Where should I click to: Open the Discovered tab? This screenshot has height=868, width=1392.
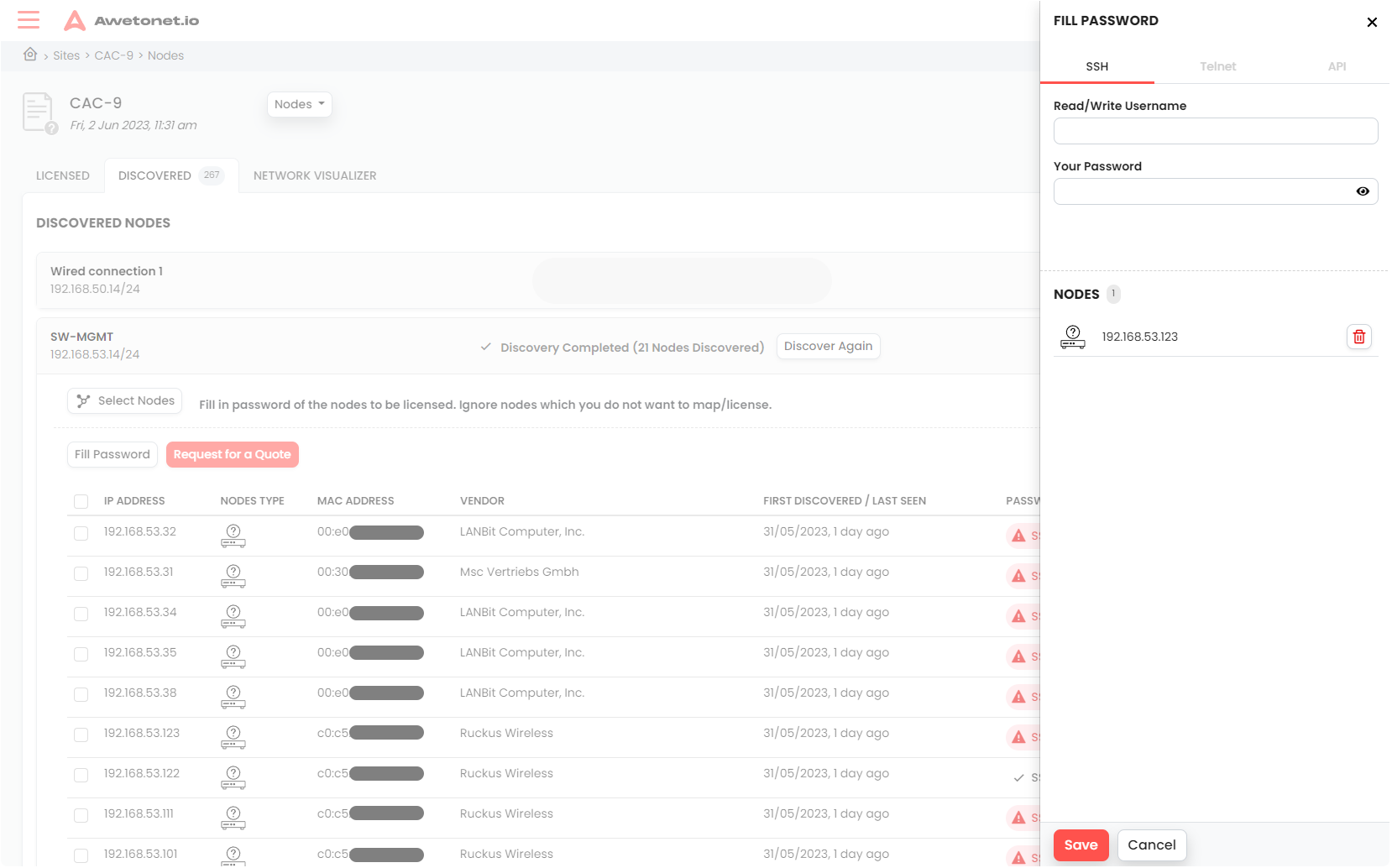(171, 175)
